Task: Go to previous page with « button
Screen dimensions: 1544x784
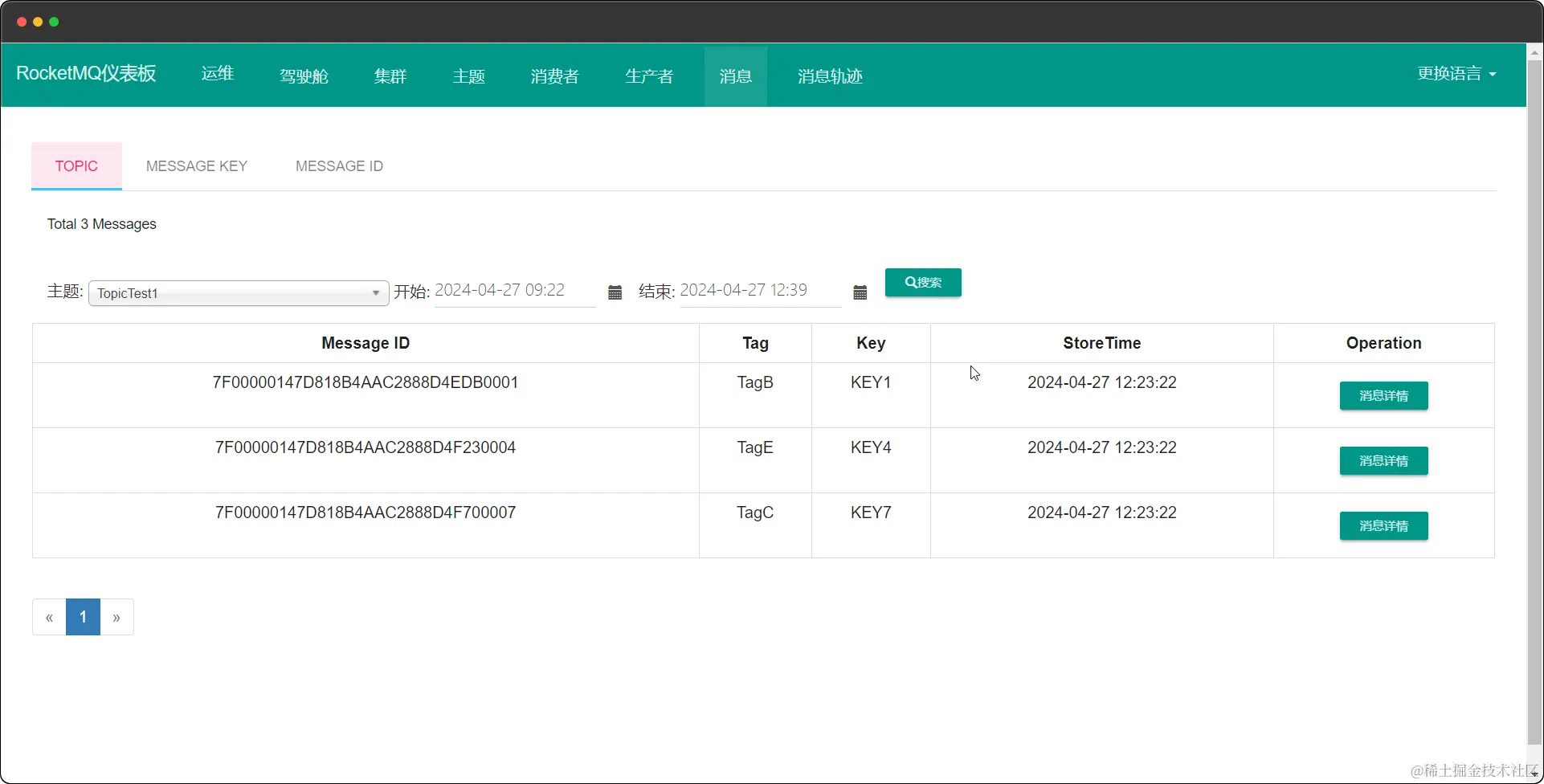Action: click(x=49, y=617)
